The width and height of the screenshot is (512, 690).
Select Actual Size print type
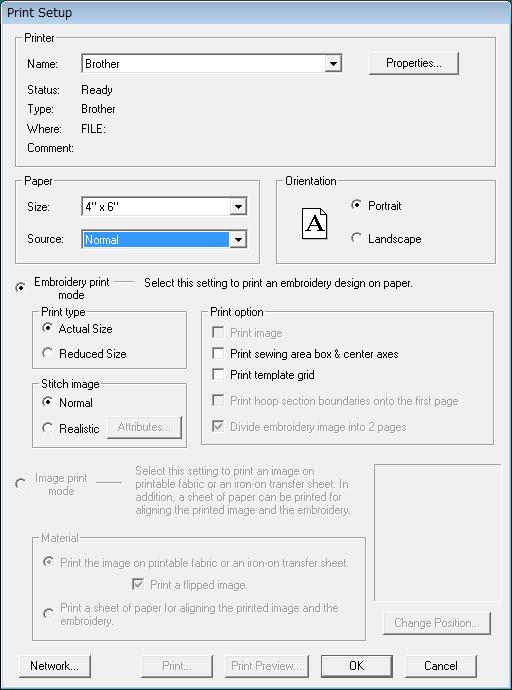[48, 328]
